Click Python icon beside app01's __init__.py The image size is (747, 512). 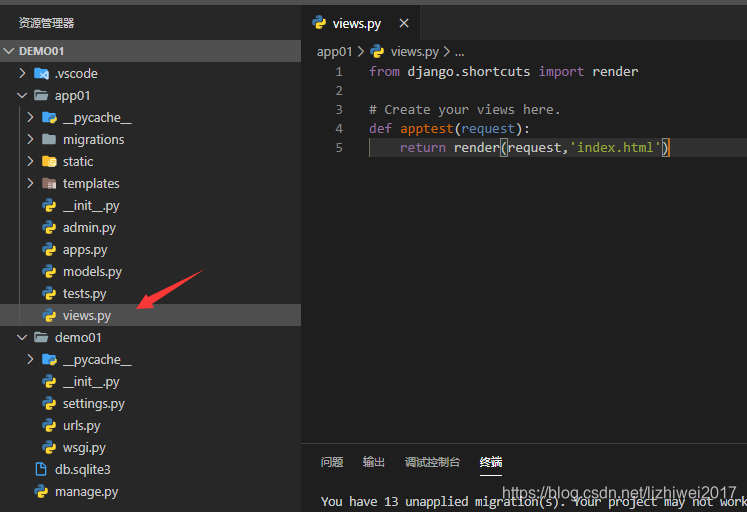(49, 205)
